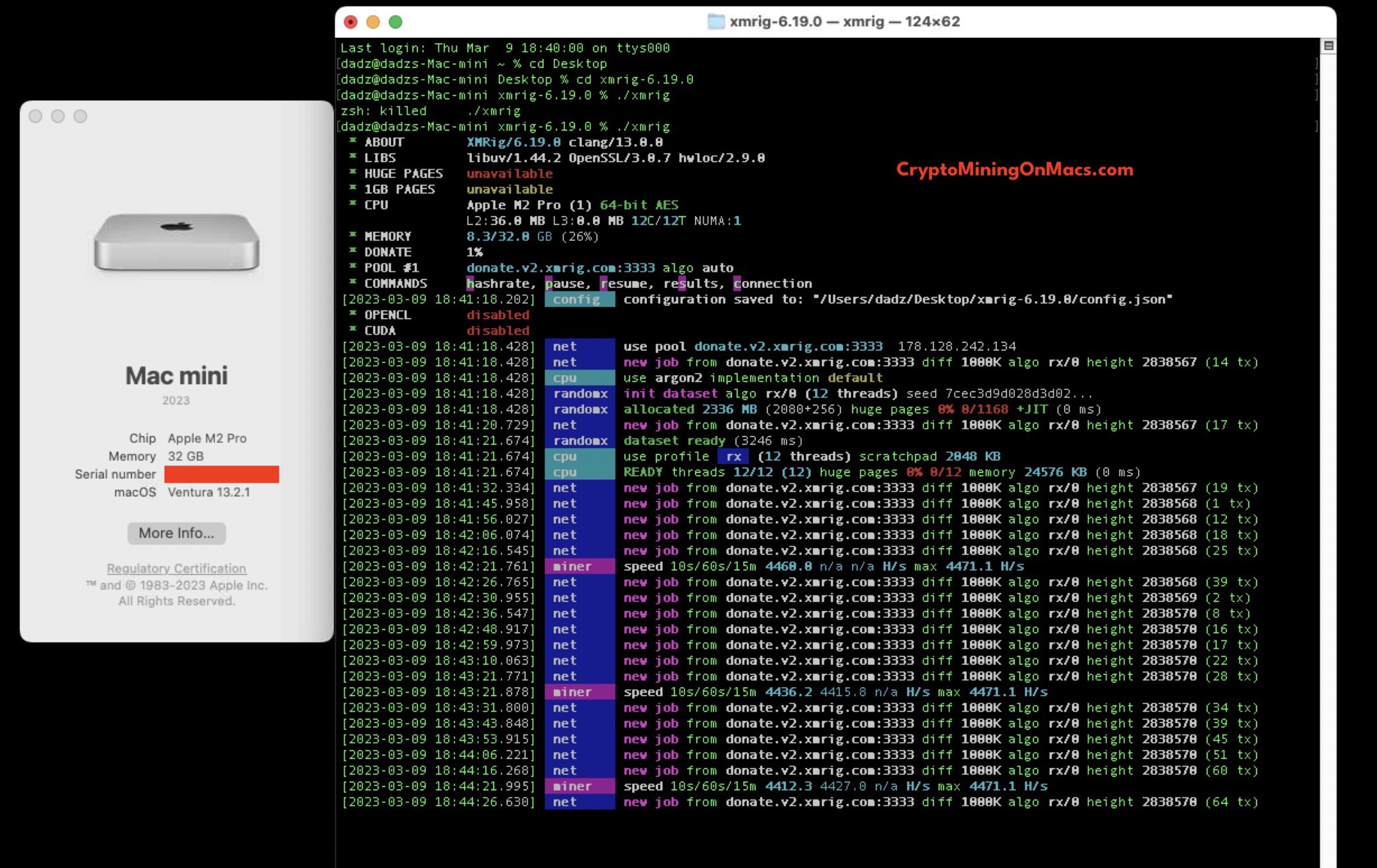Click yellow 'unavailable' on the 1GB PAGES line
This screenshot has height=868, width=1377.
[x=510, y=189]
